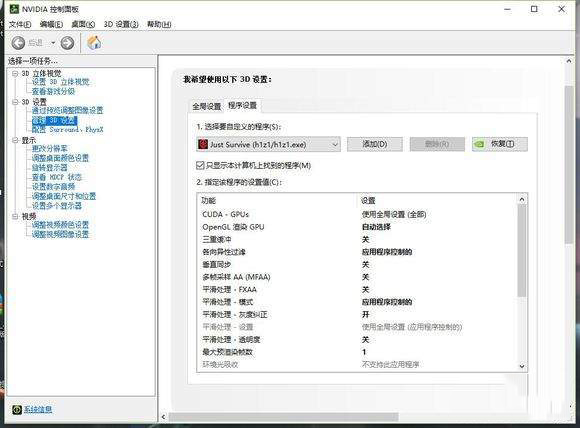
Task: Click the system information icon at bottom left
Action: coord(17,409)
